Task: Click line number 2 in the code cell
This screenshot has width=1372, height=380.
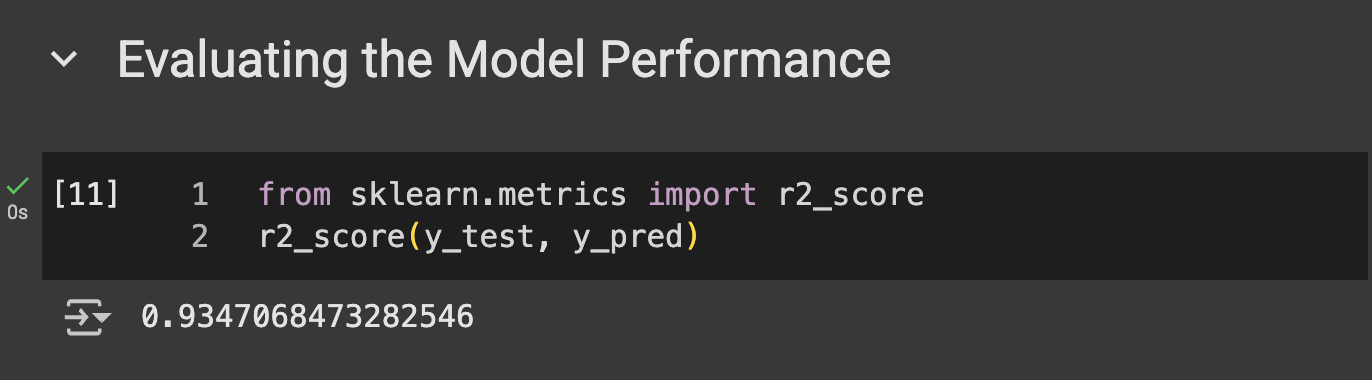Action: tap(200, 238)
